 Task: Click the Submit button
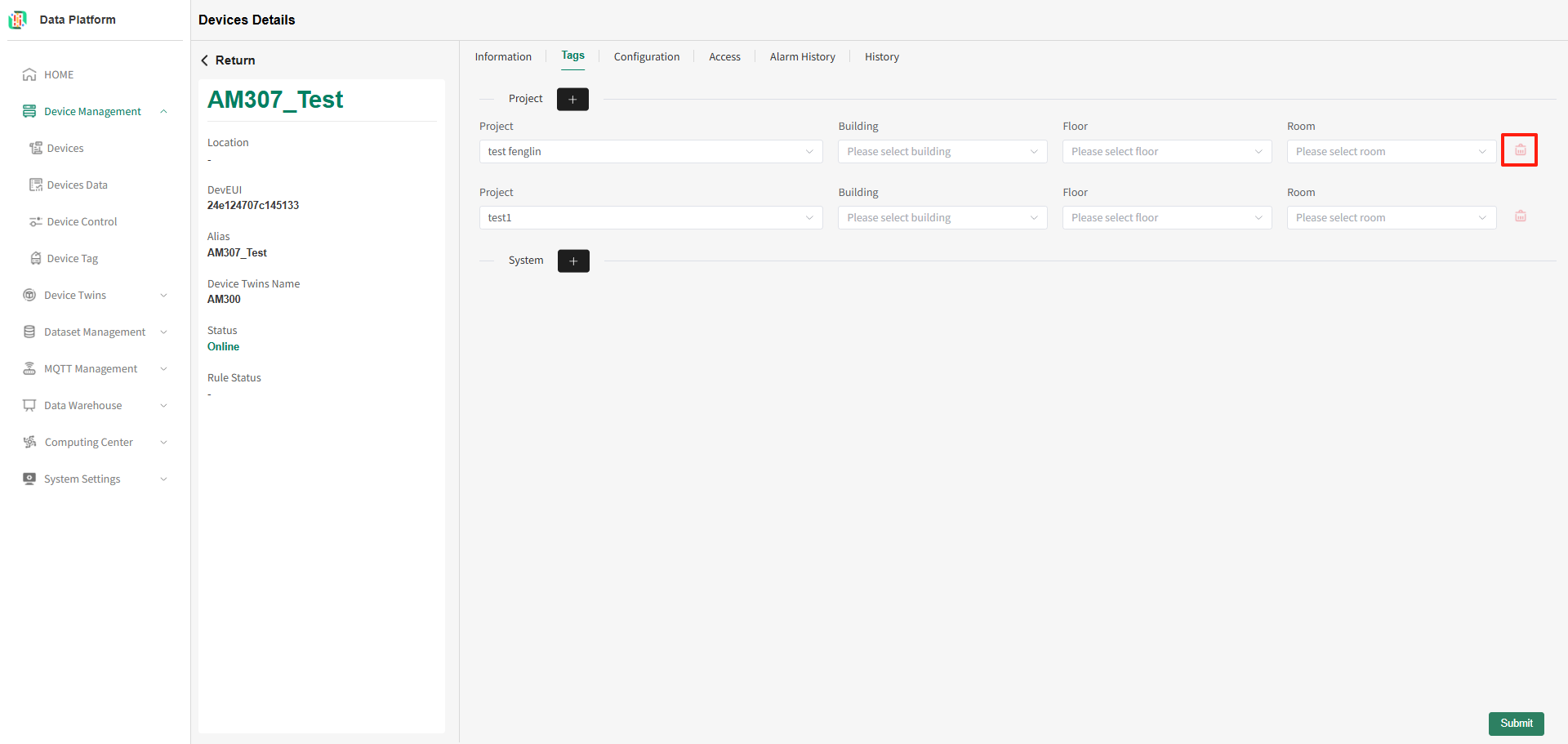[1516, 724]
